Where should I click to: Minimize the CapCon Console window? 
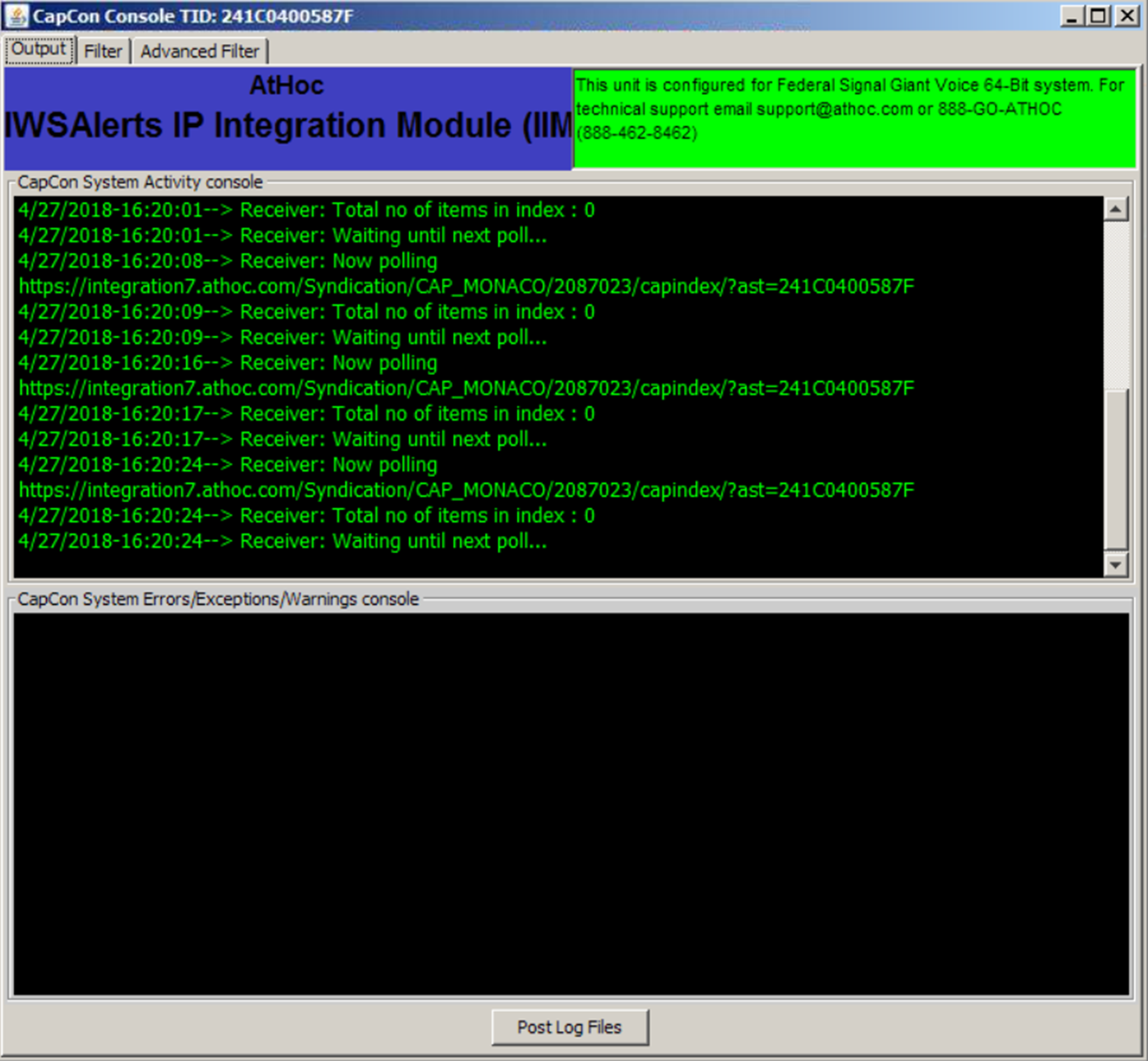(1071, 16)
